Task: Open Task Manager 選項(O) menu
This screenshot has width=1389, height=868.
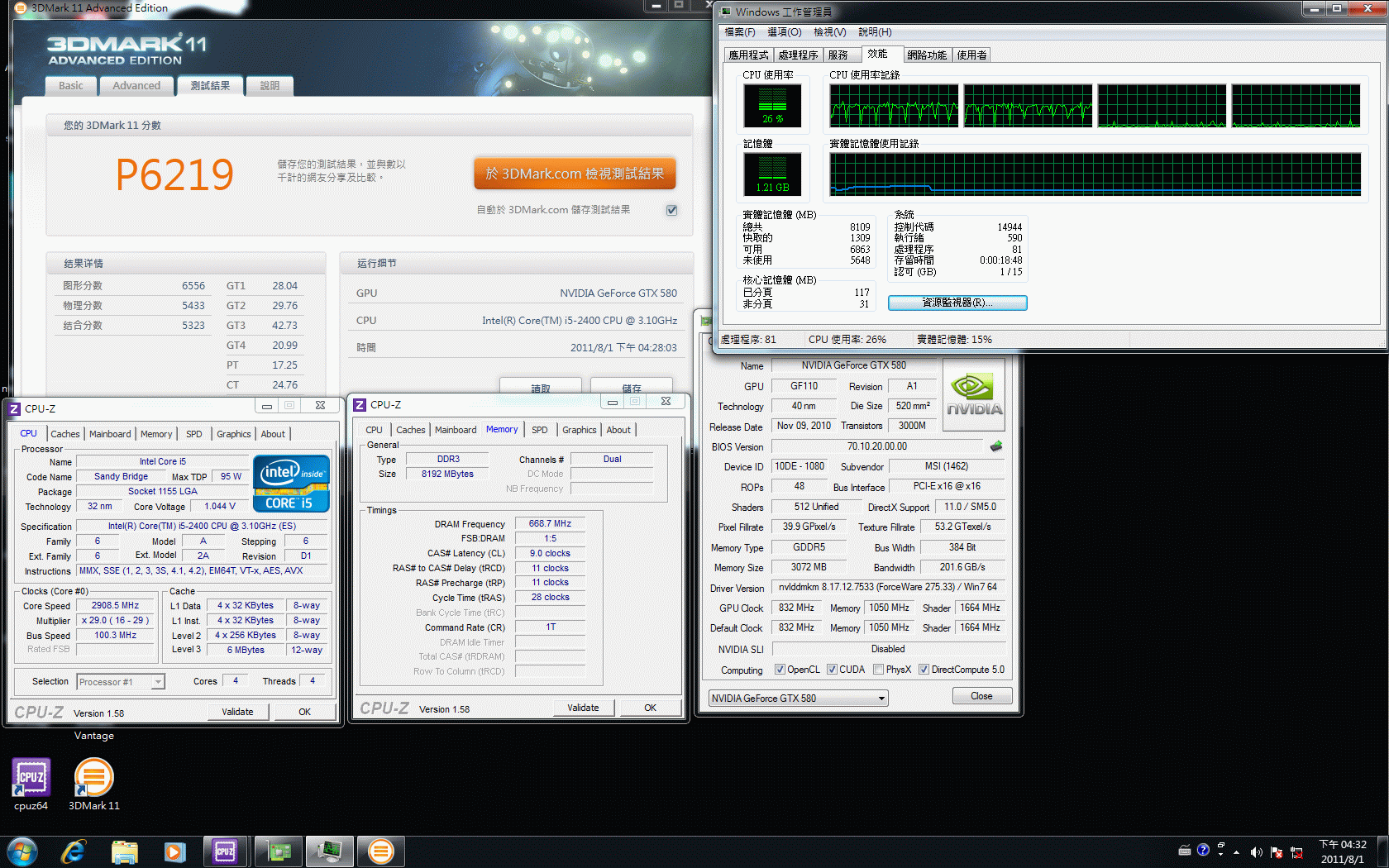Action: [785, 32]
